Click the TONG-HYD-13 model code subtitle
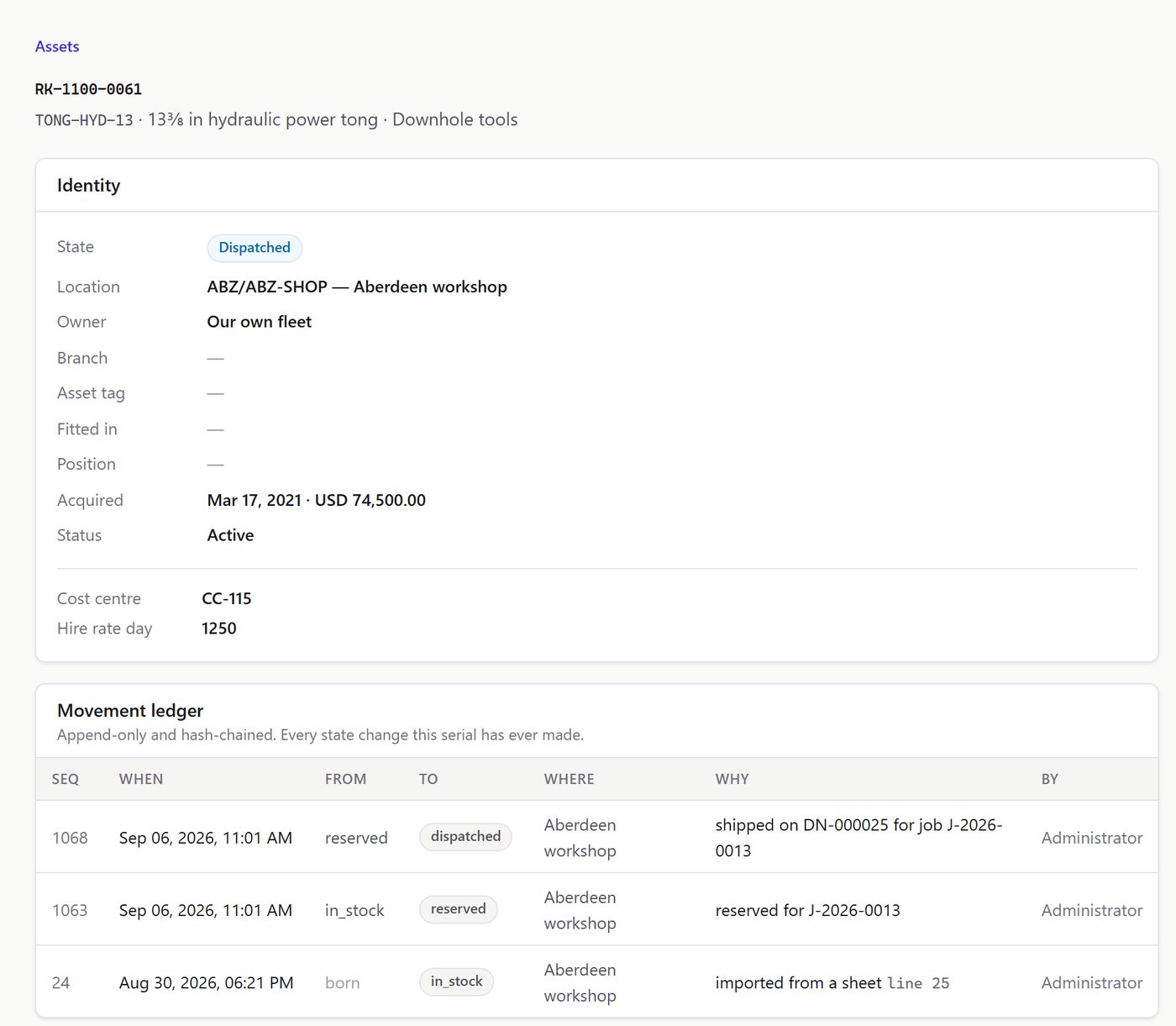The image size is (1176, 1026). click(x=84, y=120)
